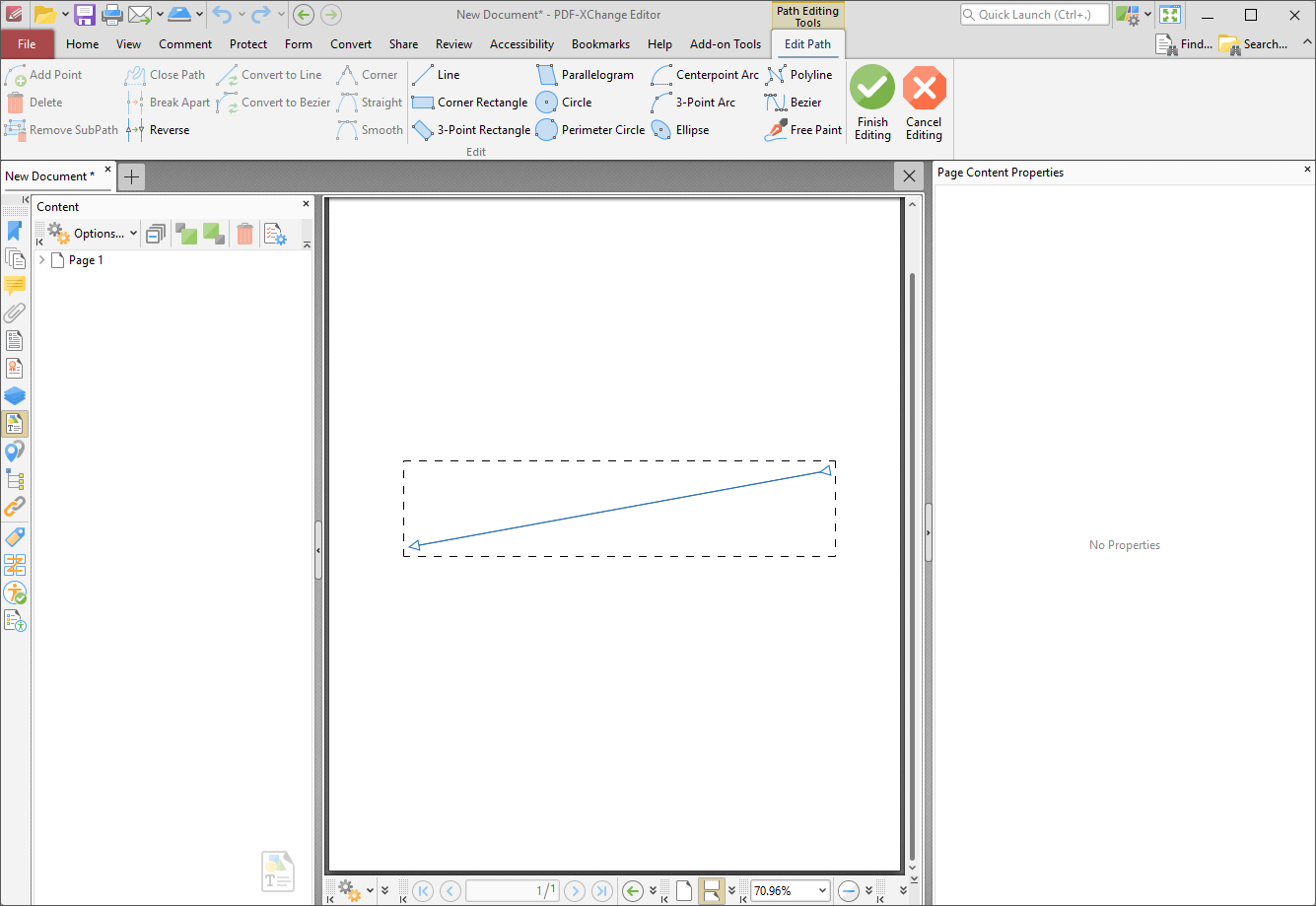This screenshot has width=1316, height=906.
Task: Click the Cancel Editing icon
Action: 924,88
